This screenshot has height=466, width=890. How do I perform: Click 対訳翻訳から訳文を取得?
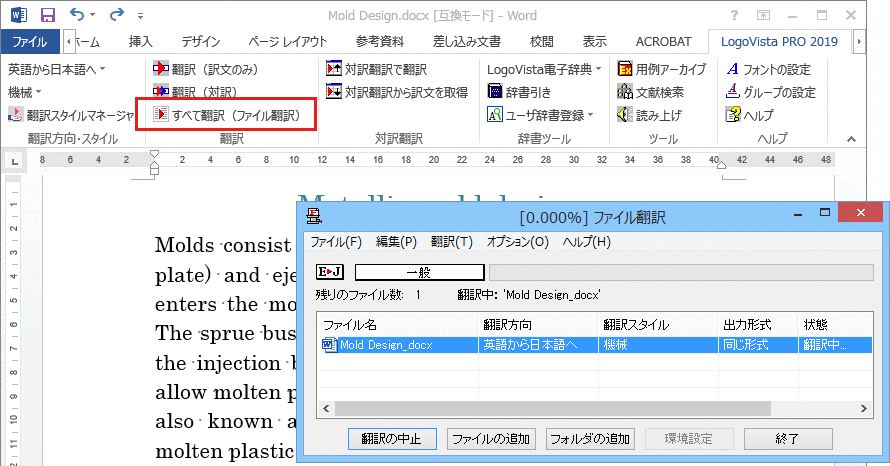(x=397, y=92)
